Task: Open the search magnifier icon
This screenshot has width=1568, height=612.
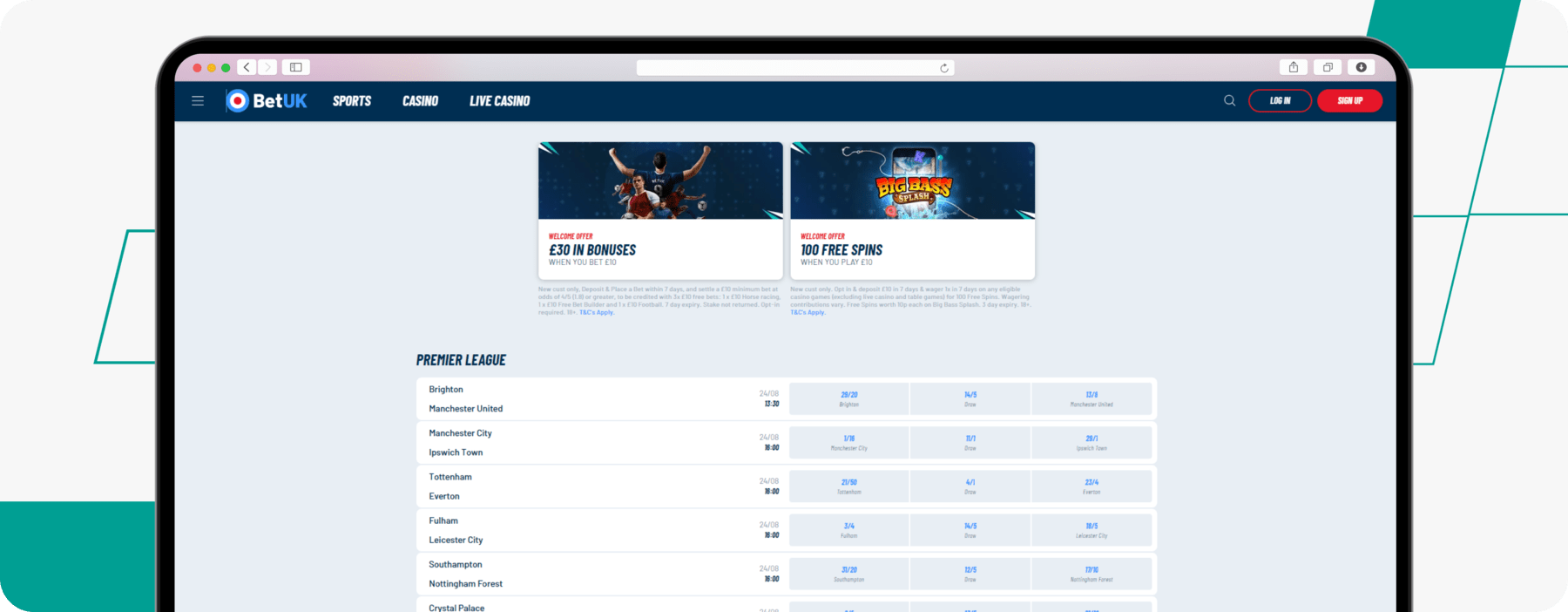Action: pos(1229,101)
